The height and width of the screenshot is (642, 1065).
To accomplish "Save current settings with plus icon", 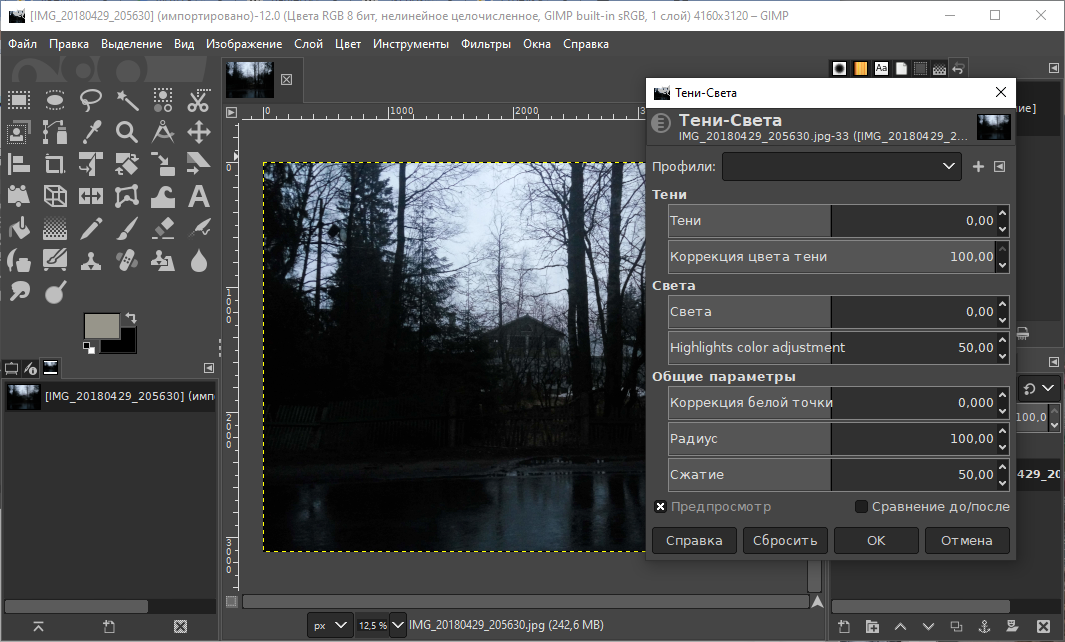I will tap(978, 166).
